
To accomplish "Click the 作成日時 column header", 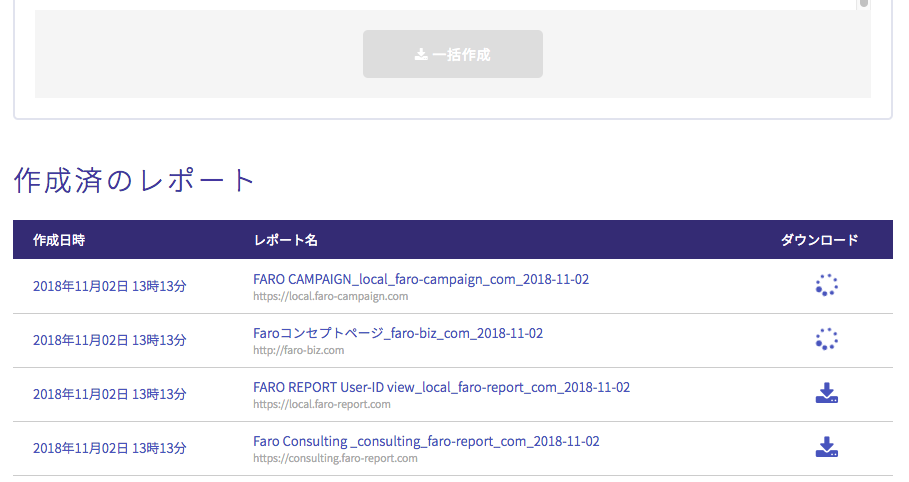I will coord(59,240).
